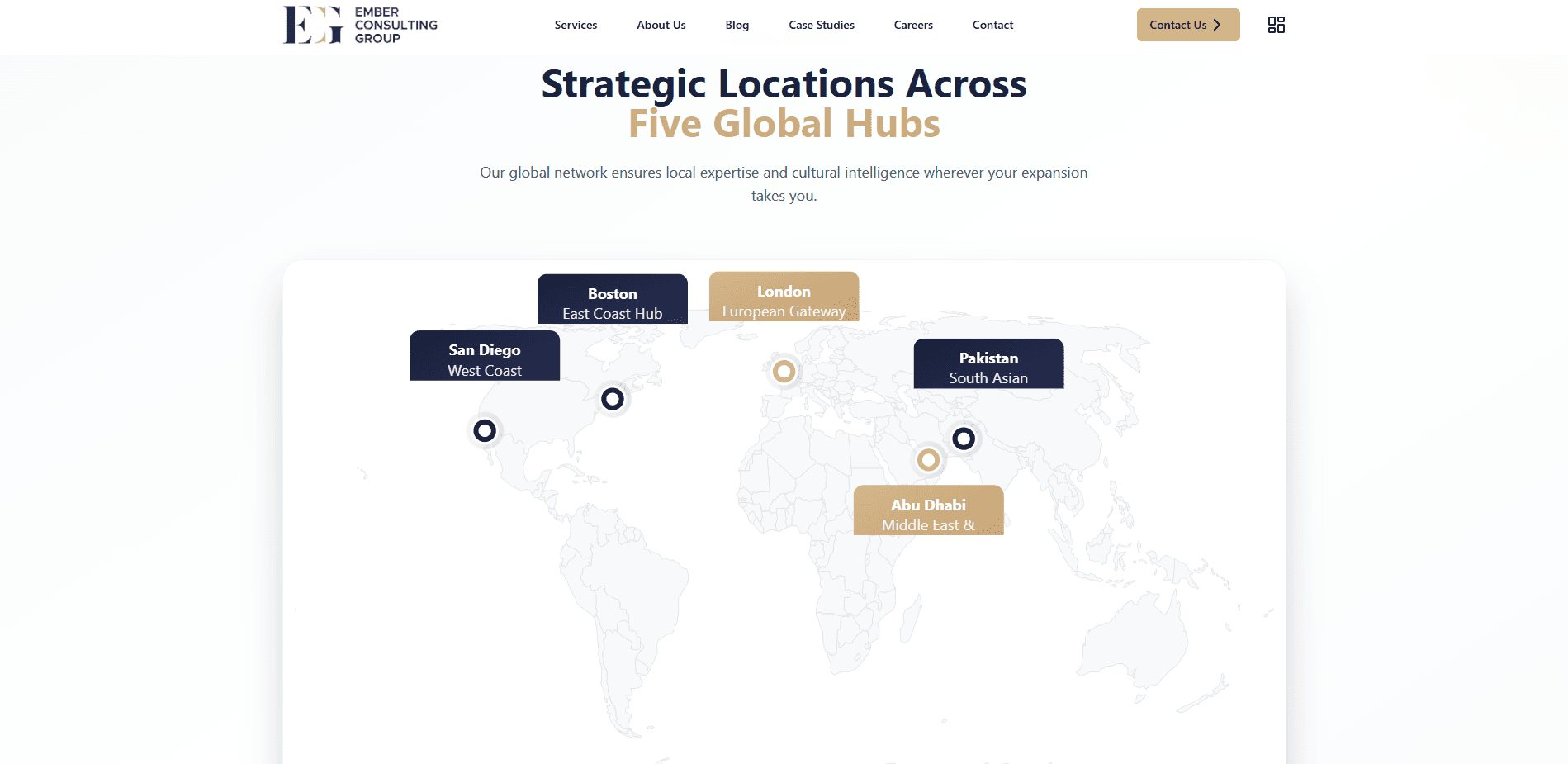Viewport: 1568px width, 764px height.
Task: Open the Blog nav link
Action: (737, 25)
